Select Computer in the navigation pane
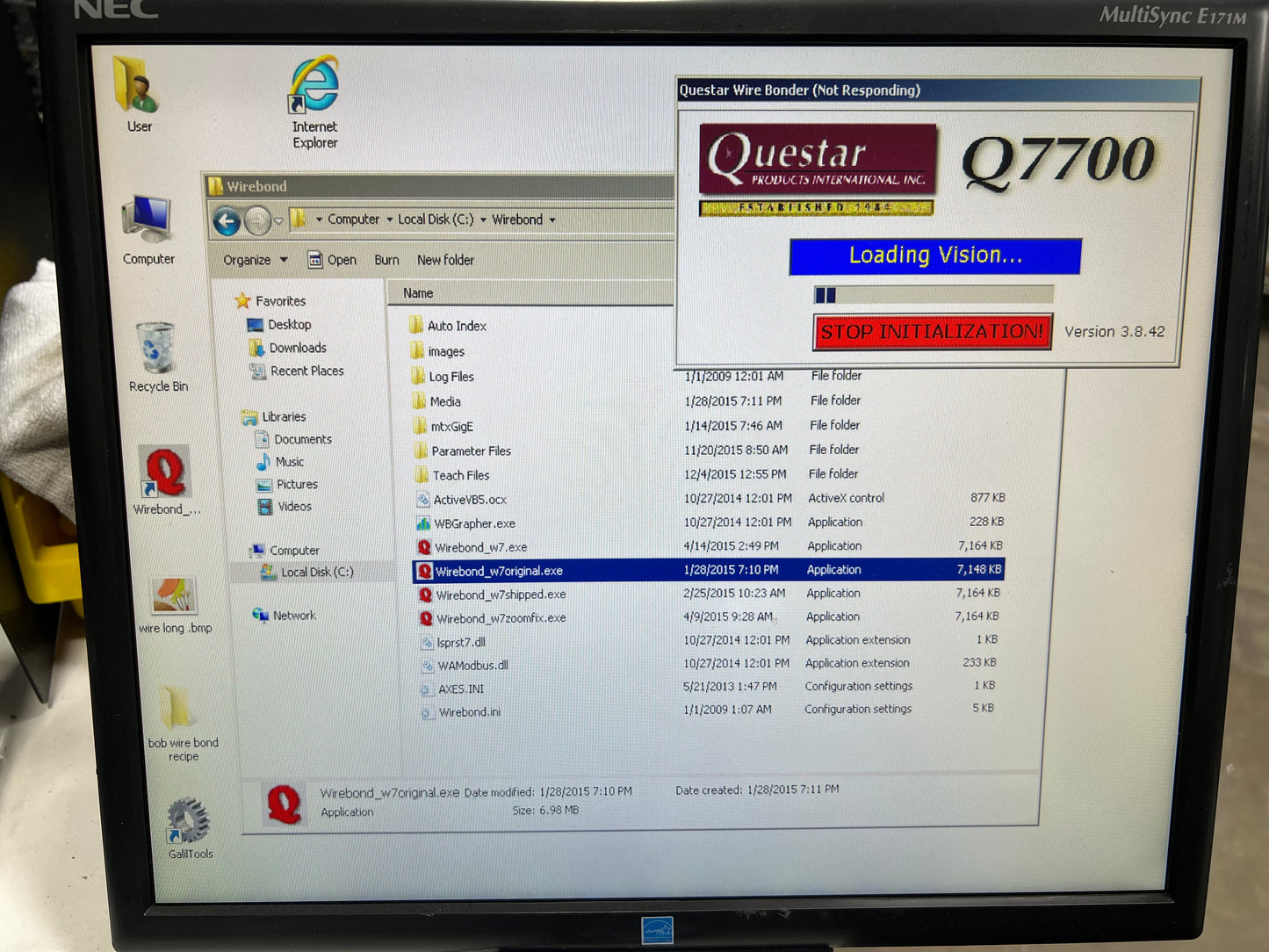The height and width of the screenshot is (952, 1269). [285, 551]
